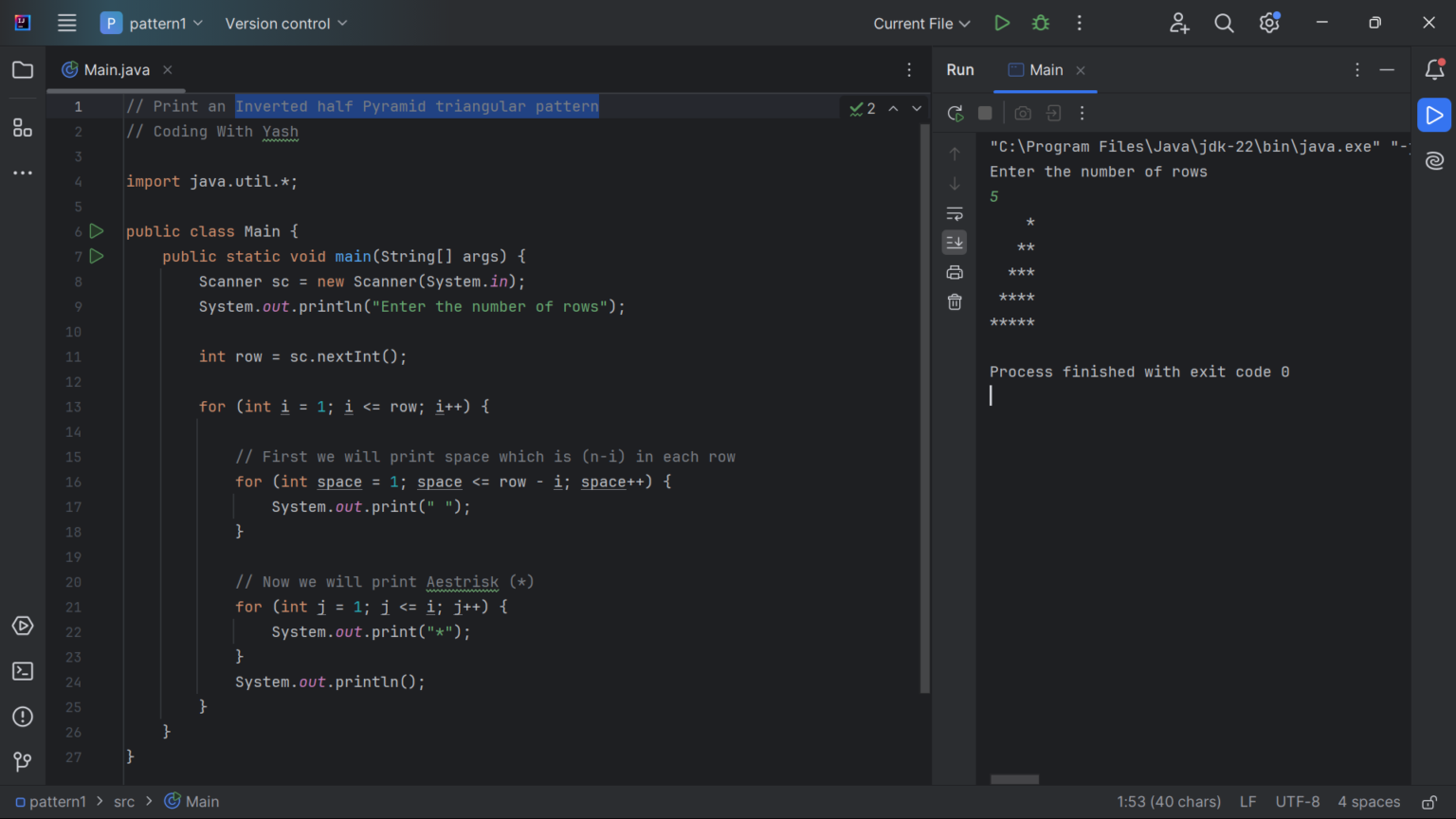Run the current file
The height and width of the screenshot is (819, 1456).
click(1002, 23)
